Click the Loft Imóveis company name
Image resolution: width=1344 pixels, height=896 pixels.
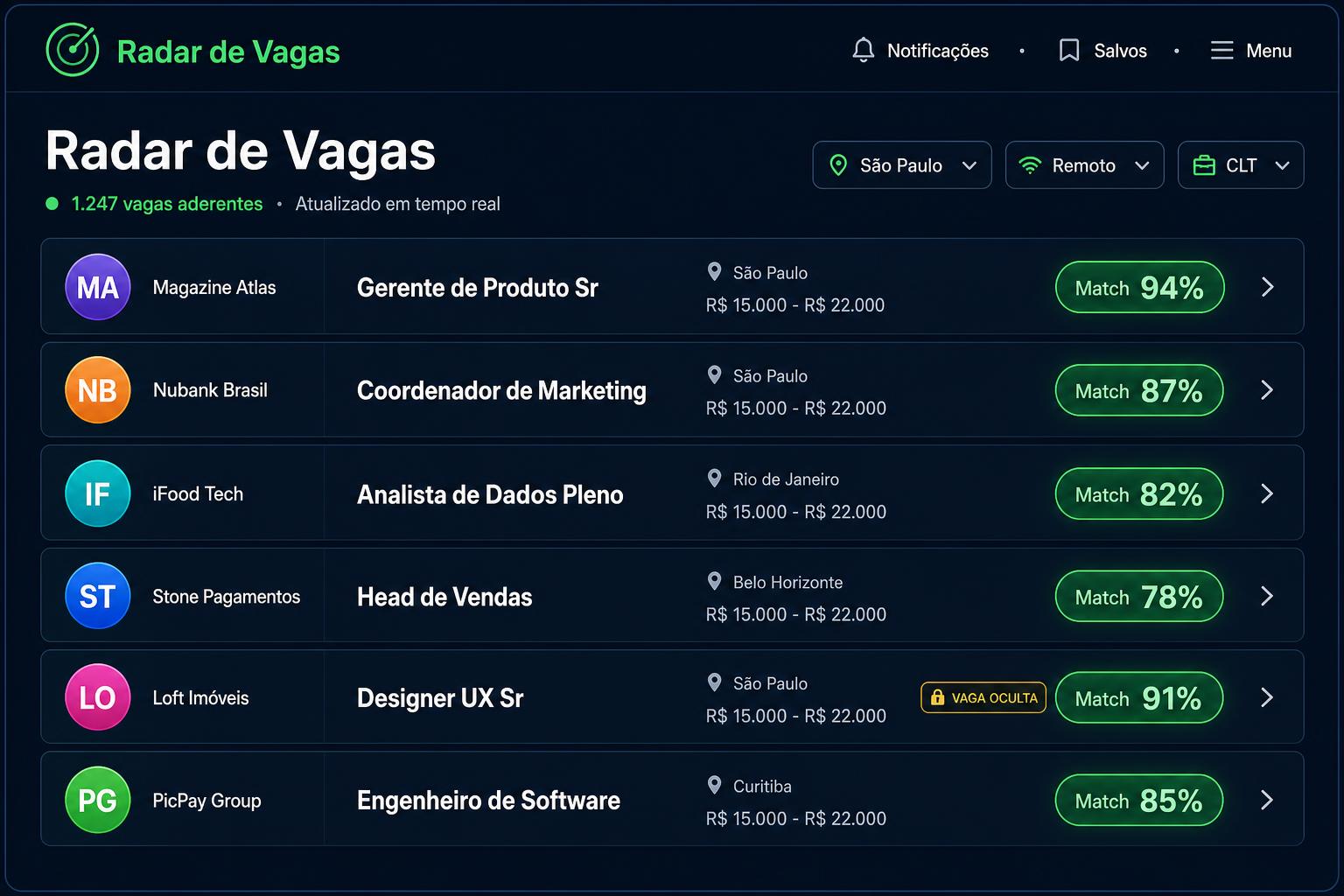(x=200, y=698)
